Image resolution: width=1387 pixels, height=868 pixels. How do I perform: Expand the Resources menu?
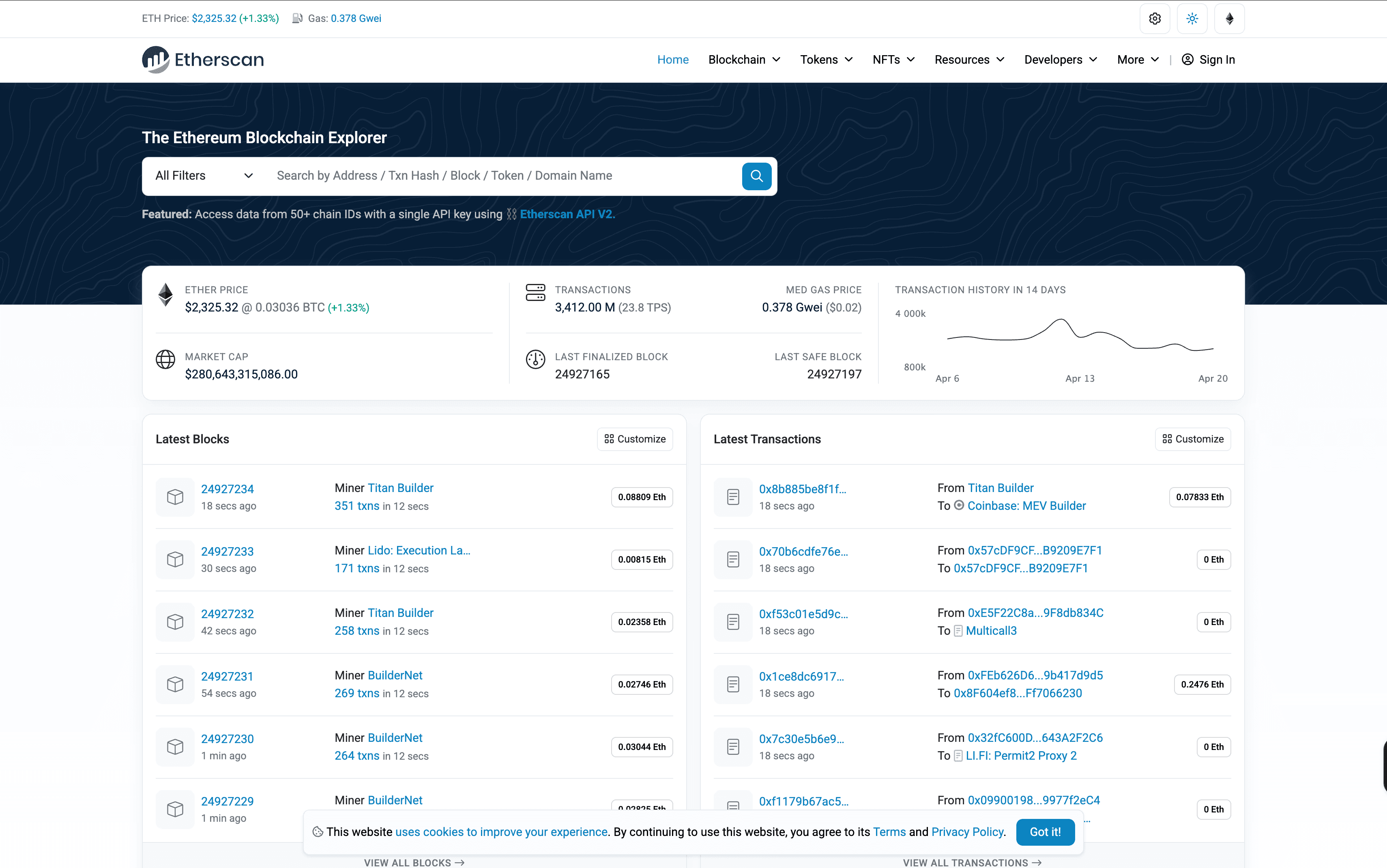tap(969, 60)
